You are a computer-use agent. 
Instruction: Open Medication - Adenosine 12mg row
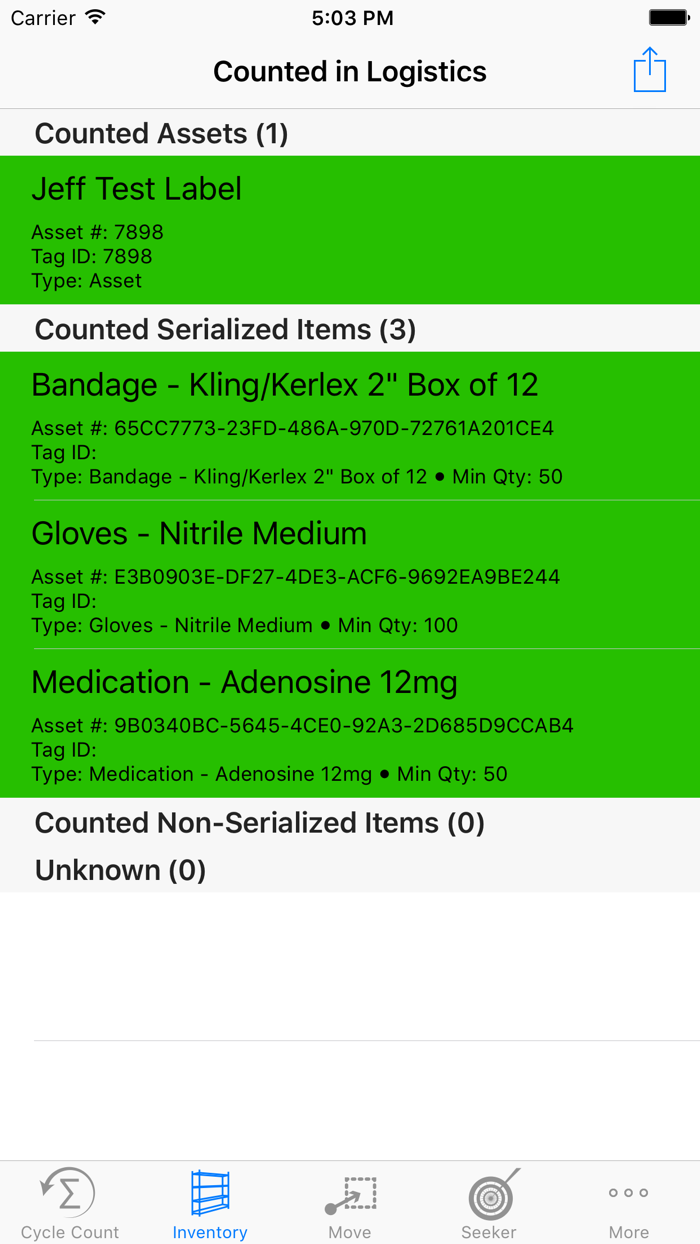(x=350, y=724)
